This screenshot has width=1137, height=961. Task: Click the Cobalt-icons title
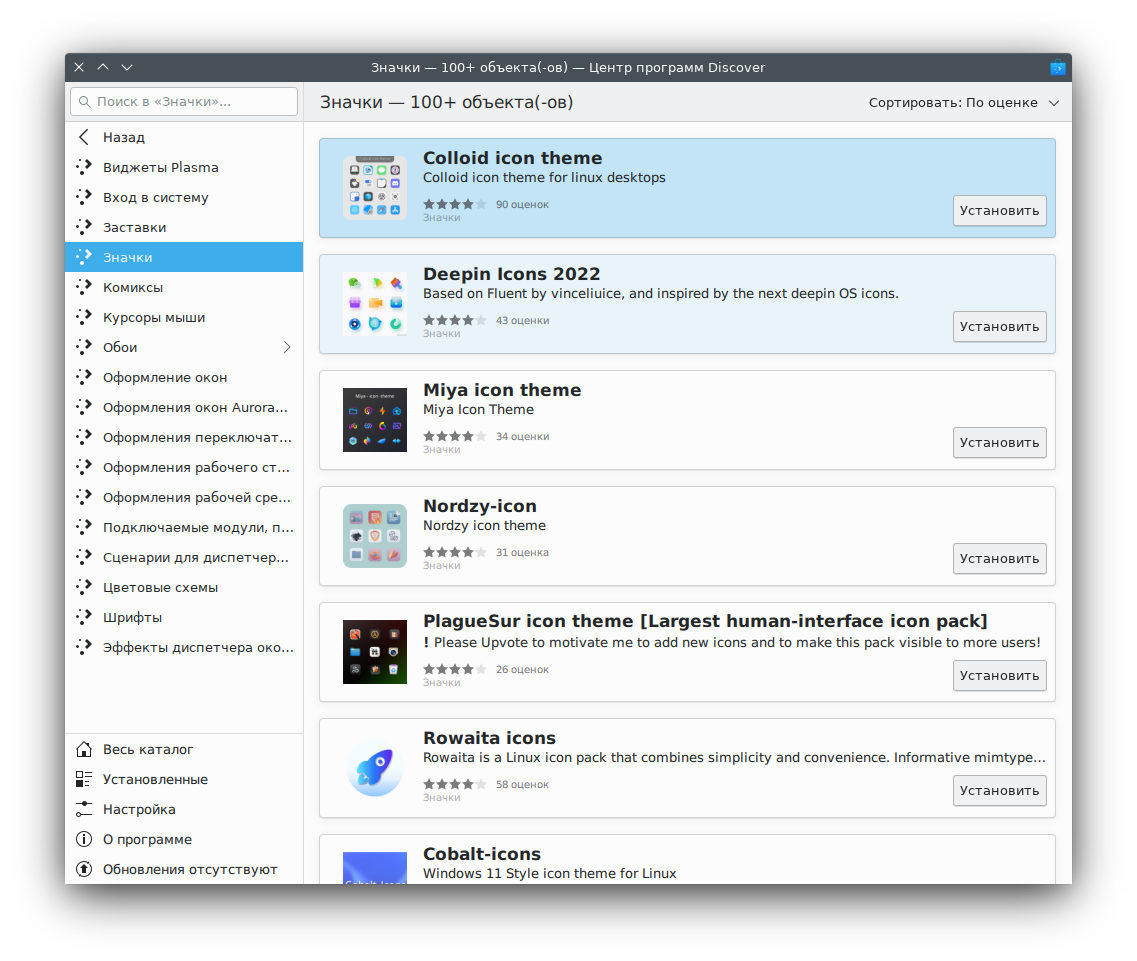click(482, 854)
